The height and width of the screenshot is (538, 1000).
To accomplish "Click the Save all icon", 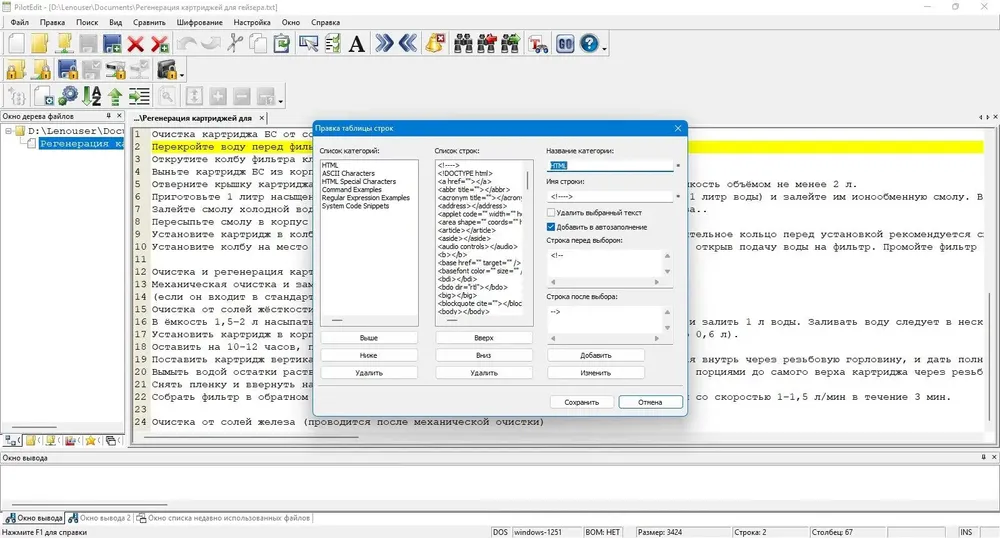I will point(112,44).
